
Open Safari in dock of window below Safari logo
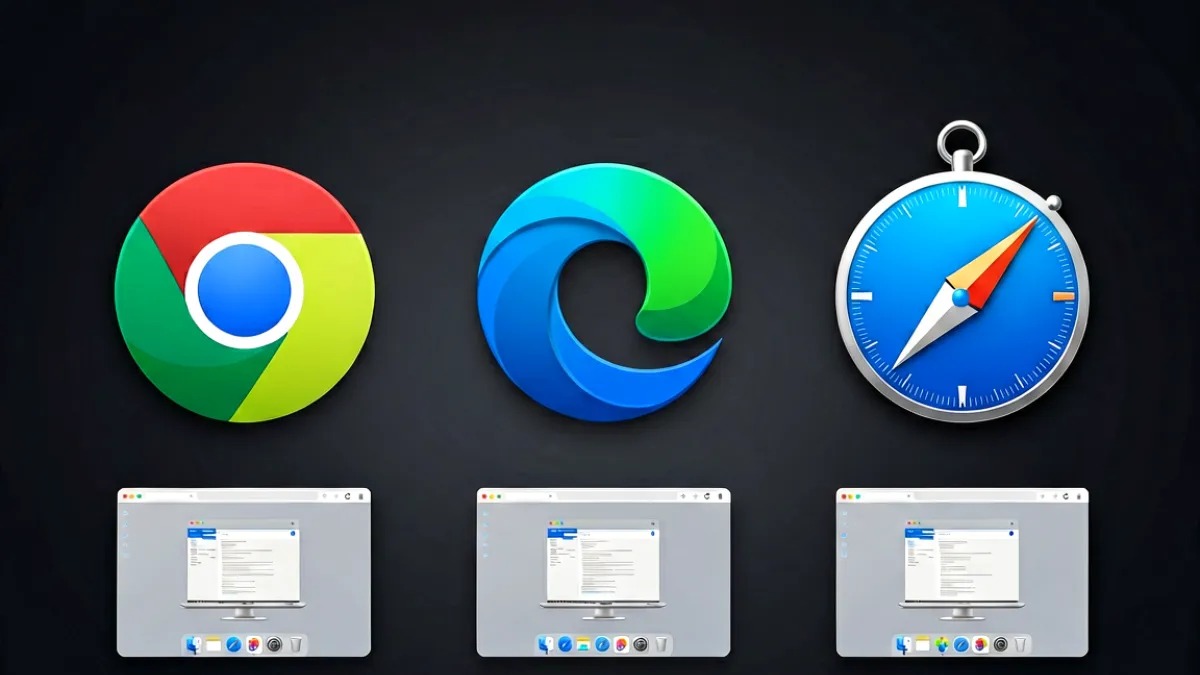pos(961,645)
